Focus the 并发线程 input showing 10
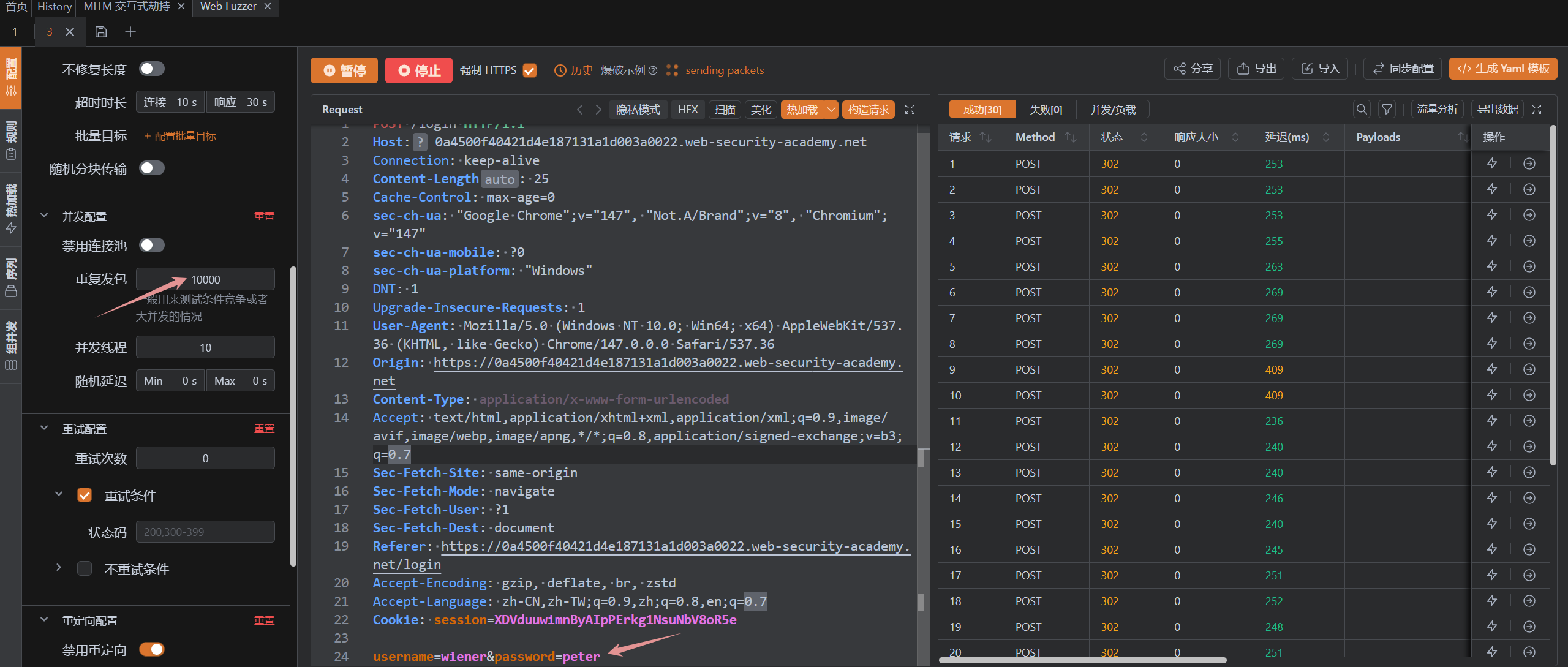The width and height of the screenshot is (1568, 667). click(205, 347)
